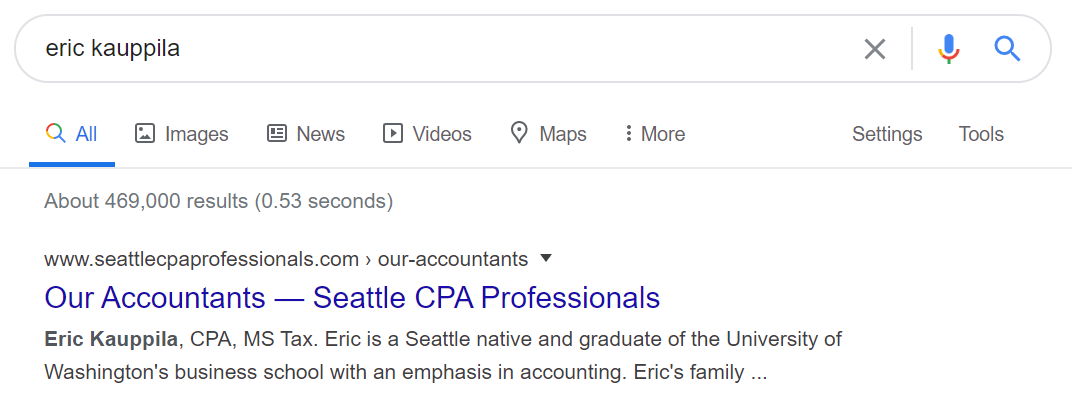Screen dimensions: 1072x406
Task: Open "Our Accountants — Seattle CPA Professionals" link
Action: pyautogui.click(x=353, y=297)
